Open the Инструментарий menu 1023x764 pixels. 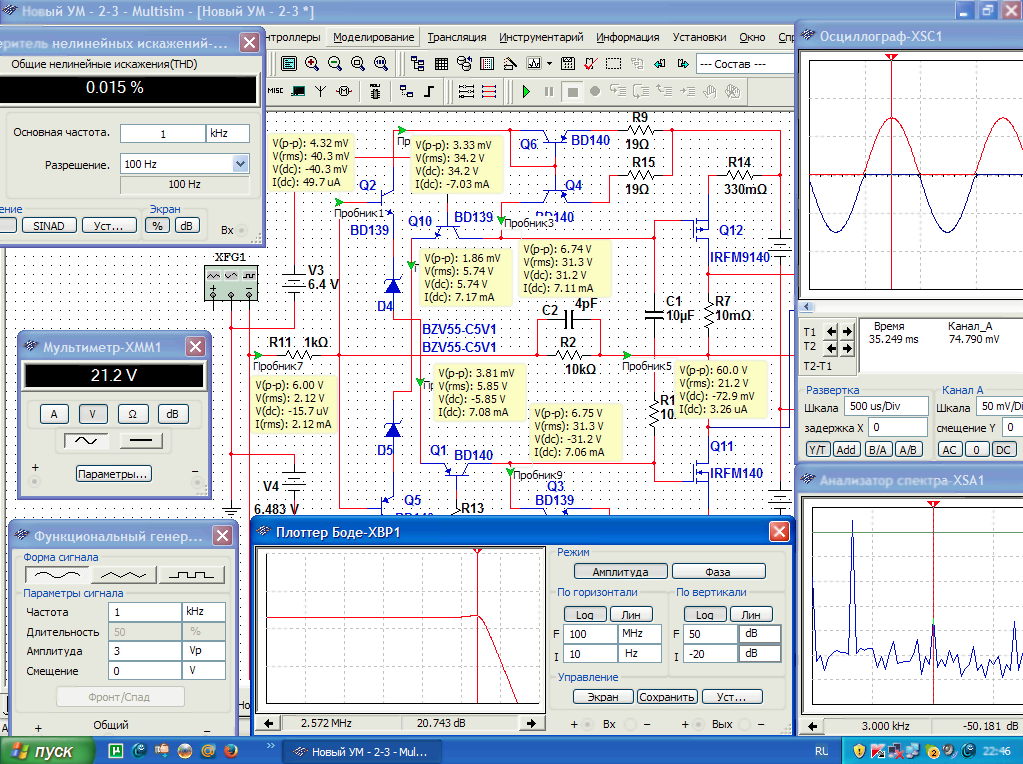click(x=541, y=37)
